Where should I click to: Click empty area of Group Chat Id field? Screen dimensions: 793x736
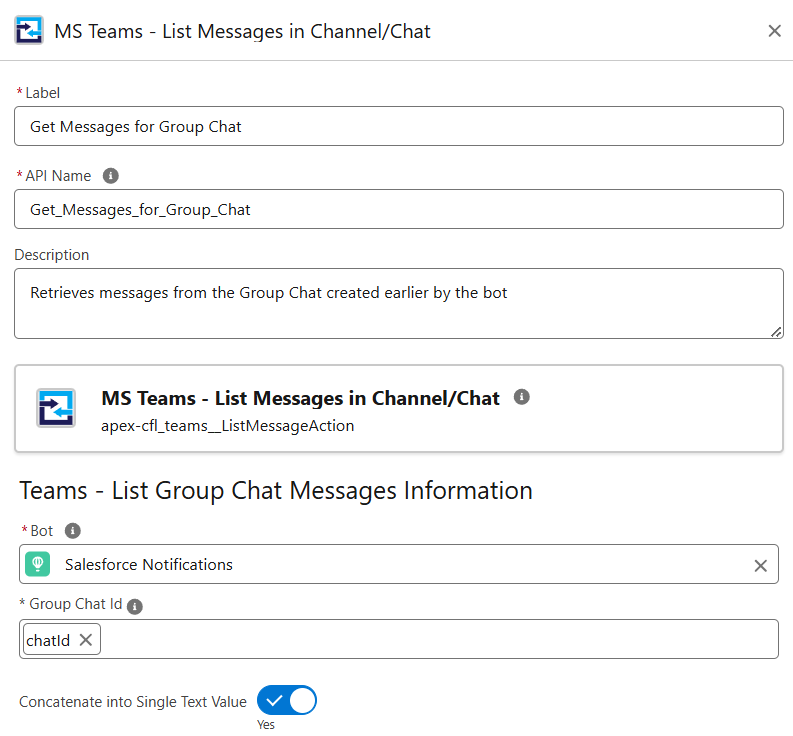439,639
